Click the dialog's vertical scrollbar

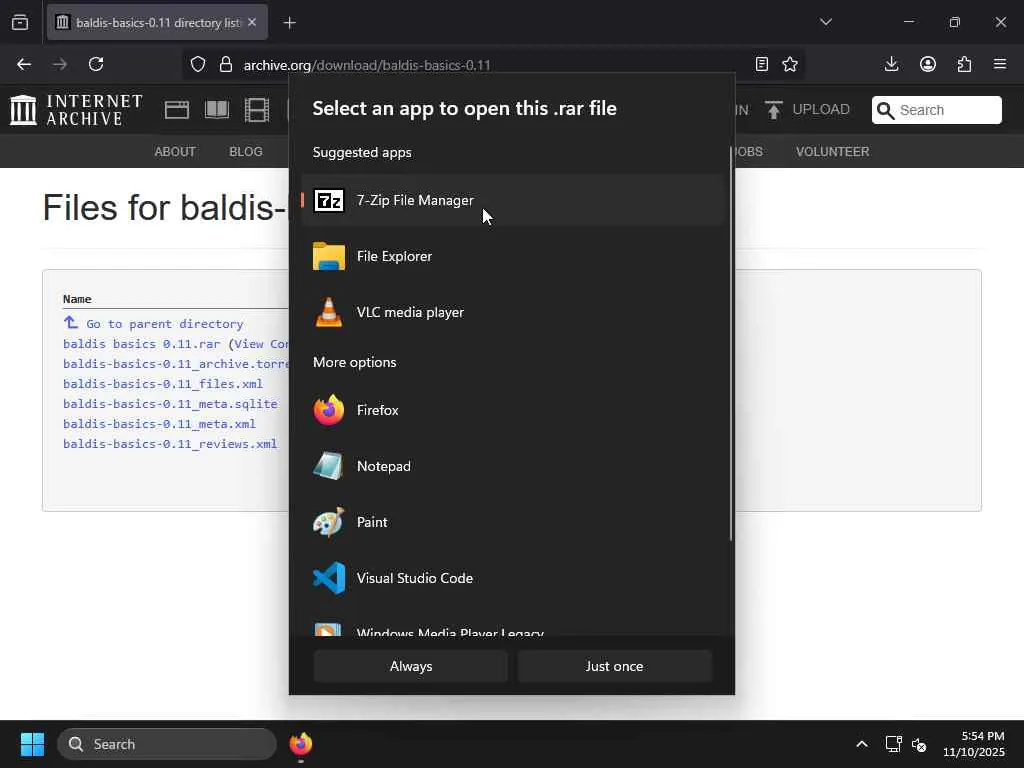point(731,344)
